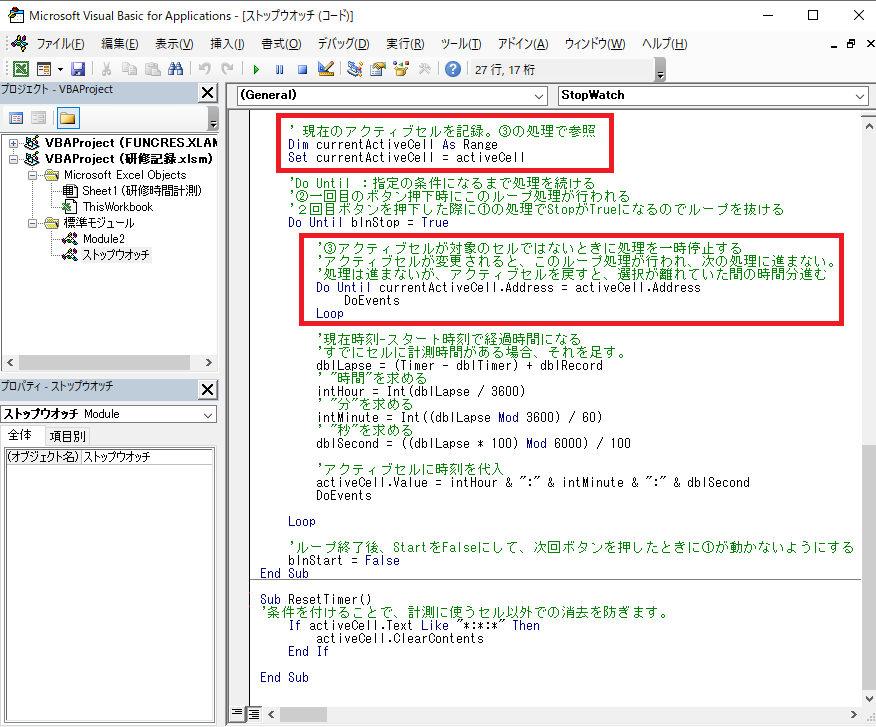The image size is (876, 727).
Task: Toggle Design Mode icon in toolbar
Action: [326, 69]
